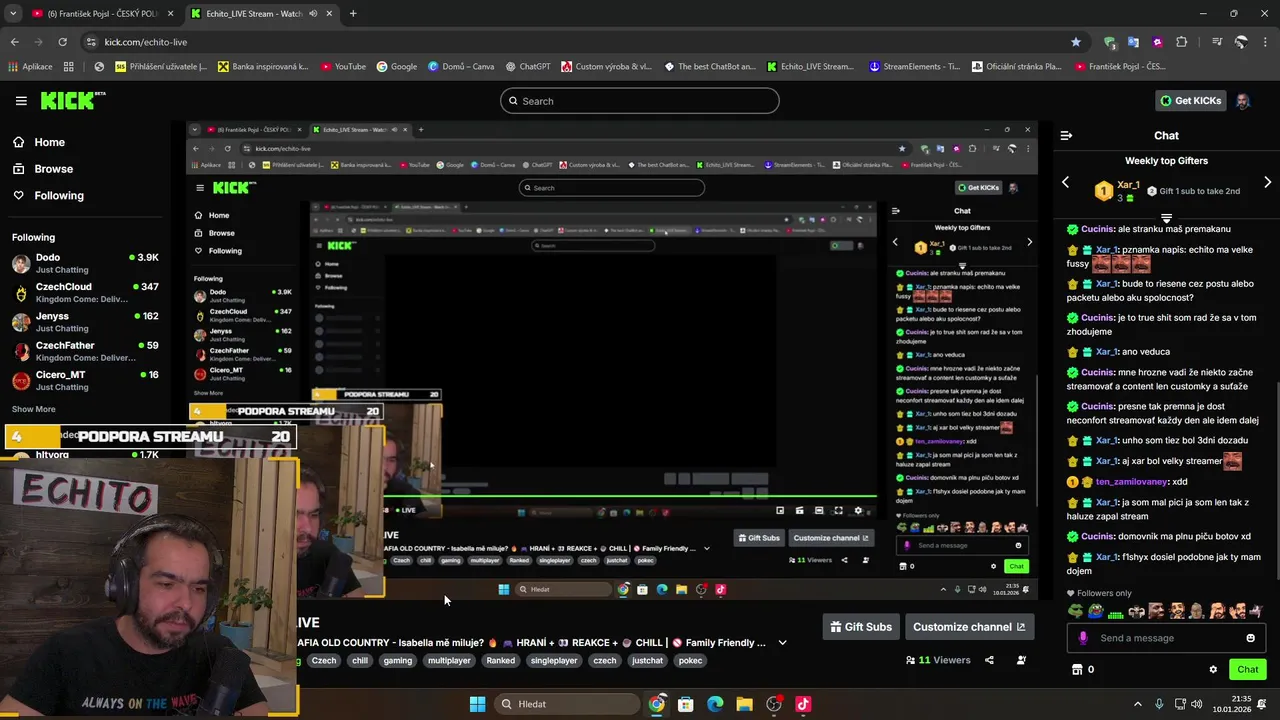Insert the sunglasses Pepe frog emote

point(1075,611)
